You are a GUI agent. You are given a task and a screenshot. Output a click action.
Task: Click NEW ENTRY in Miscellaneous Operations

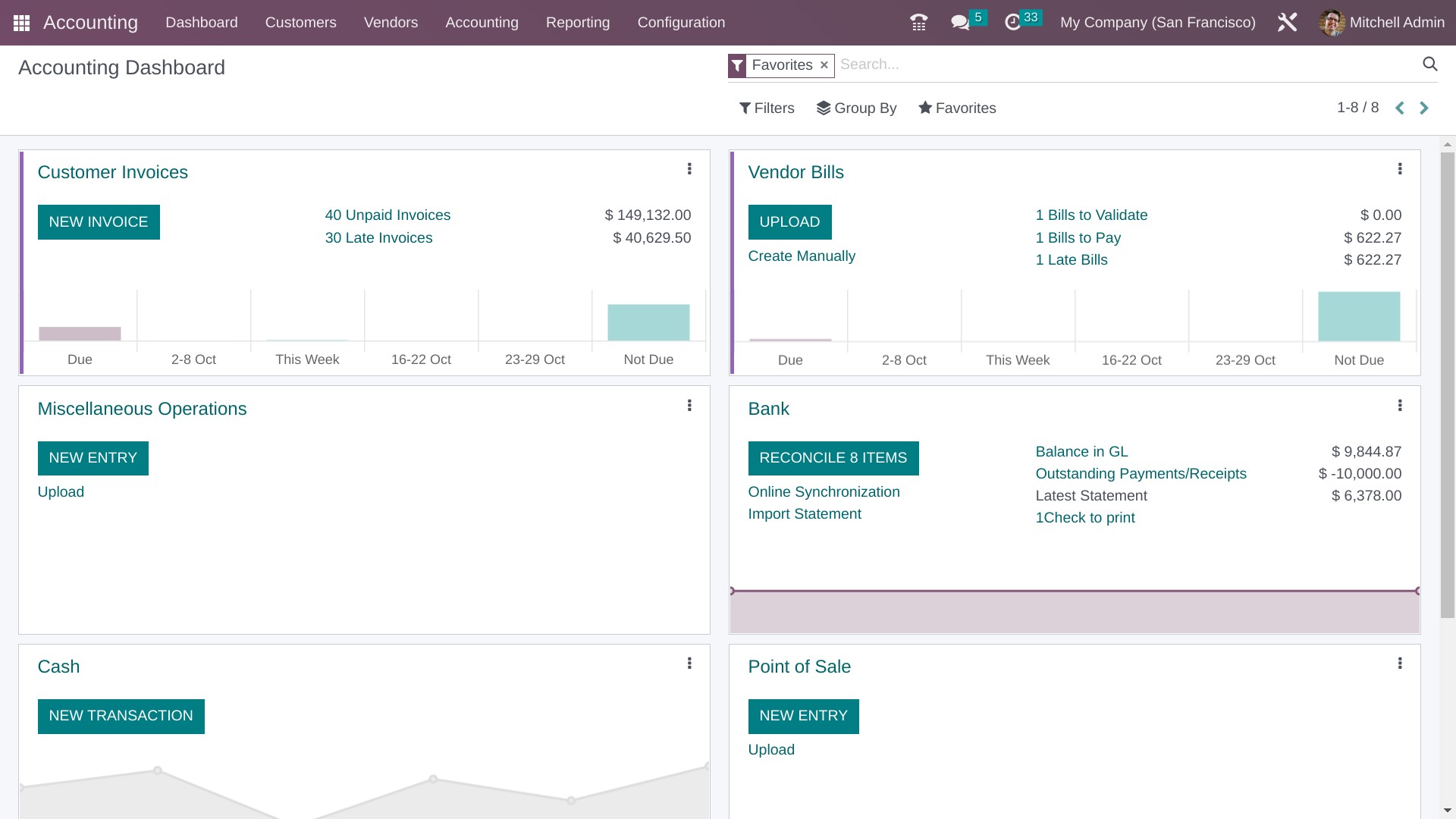click(x=93, y=458)
